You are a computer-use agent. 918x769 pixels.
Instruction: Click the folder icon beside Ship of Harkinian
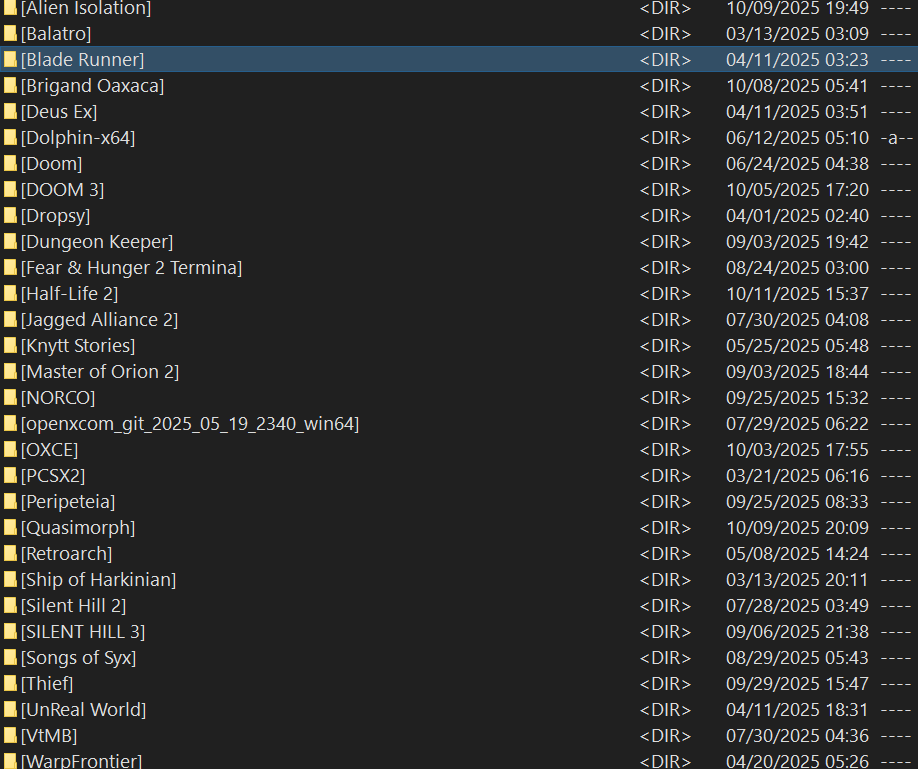point(10,579)
